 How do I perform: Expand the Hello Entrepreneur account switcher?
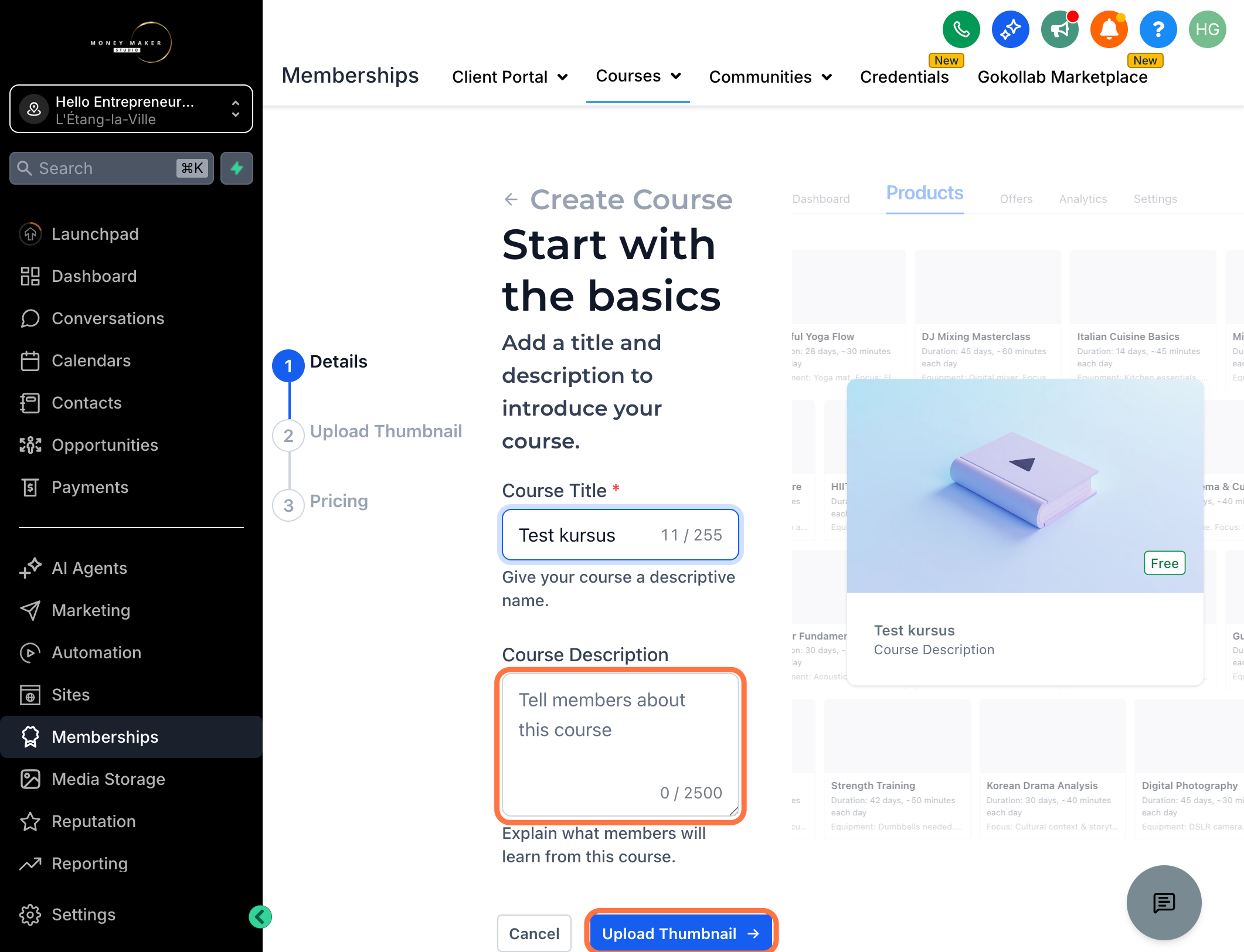point(131,109)
